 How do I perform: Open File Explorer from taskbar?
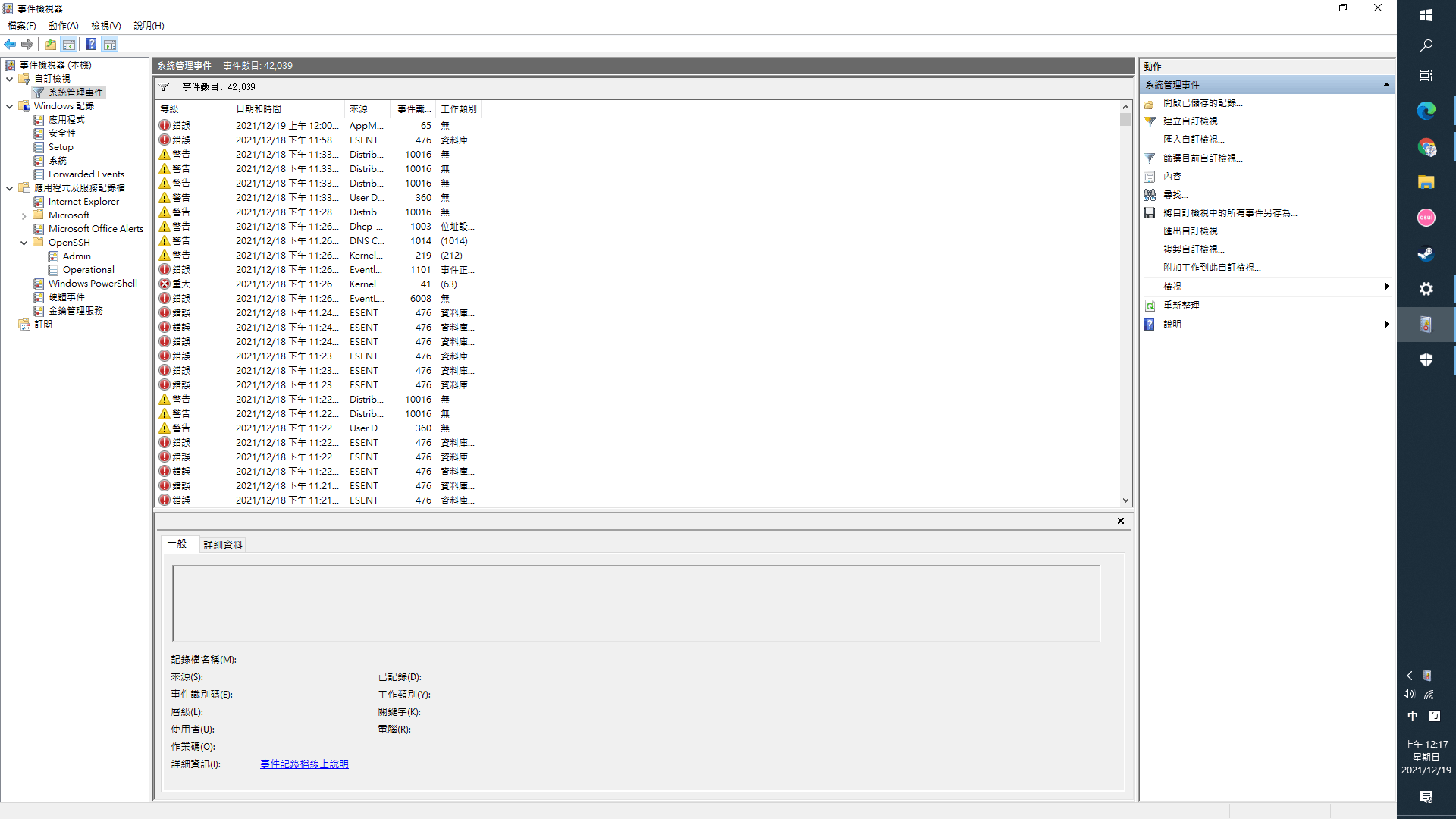(x=1426, y=183)
